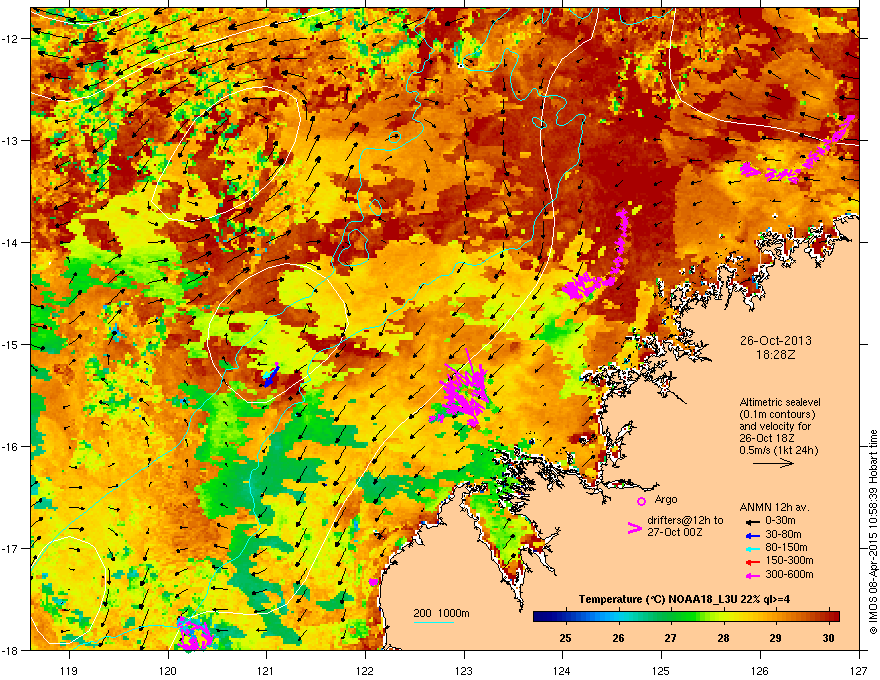
Task: Click the small magenta marker on coast near 122E
Action: pos(373,582)
